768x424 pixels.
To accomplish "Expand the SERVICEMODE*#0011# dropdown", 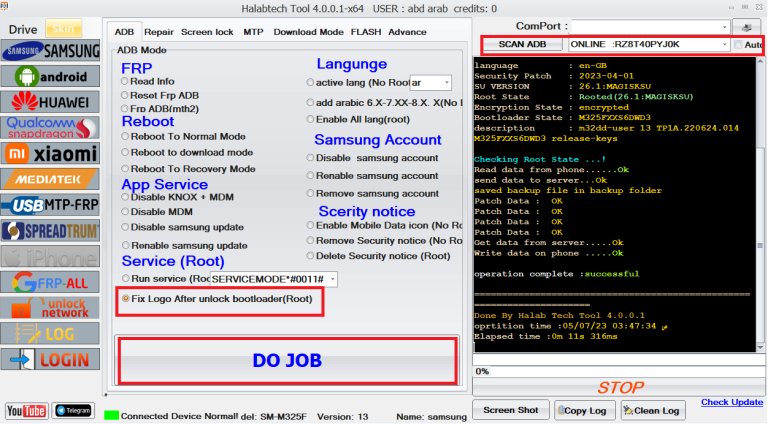I will [333, 279].
